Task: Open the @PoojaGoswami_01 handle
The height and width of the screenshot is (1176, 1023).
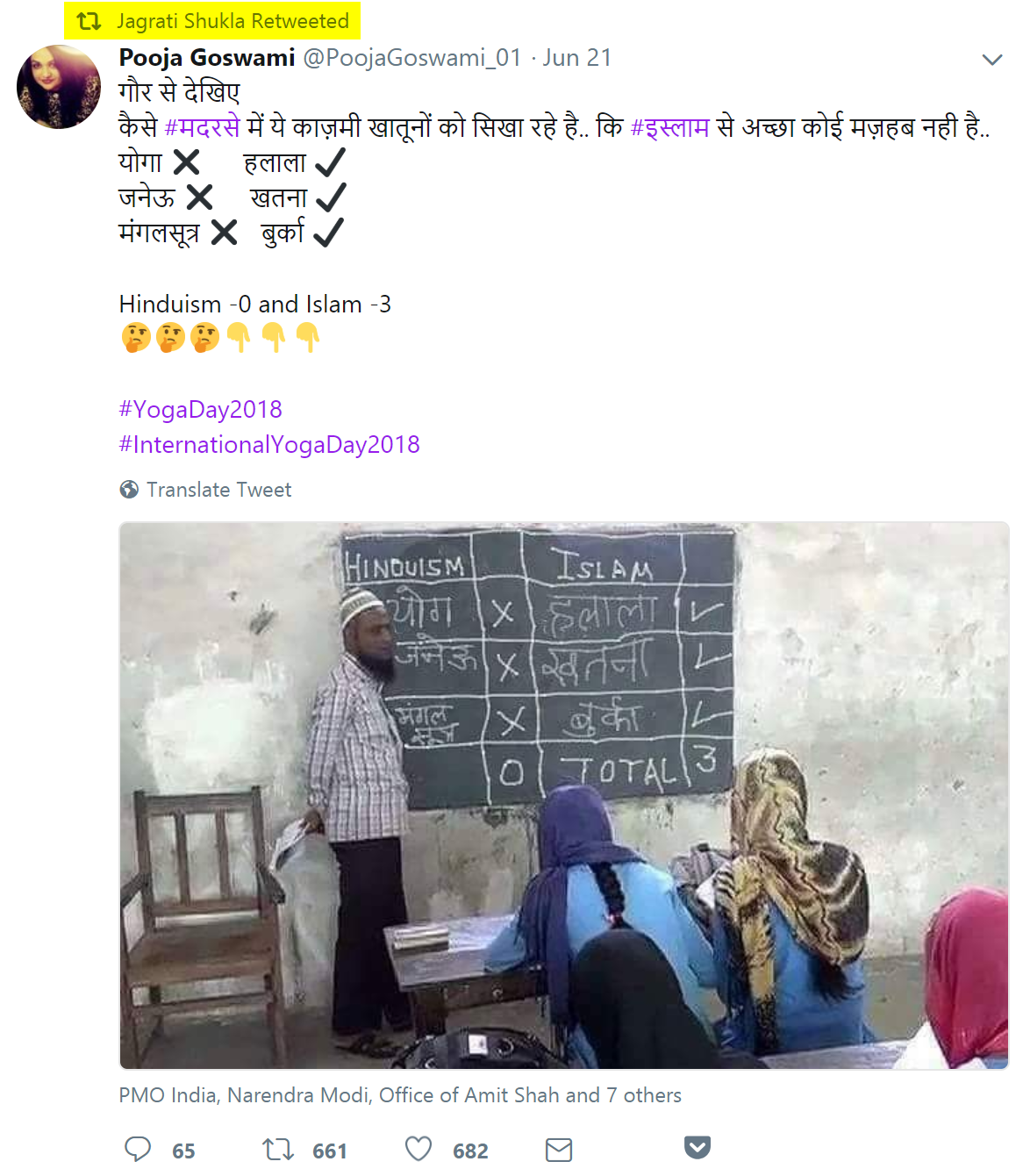Action: (x=412, y=58)
